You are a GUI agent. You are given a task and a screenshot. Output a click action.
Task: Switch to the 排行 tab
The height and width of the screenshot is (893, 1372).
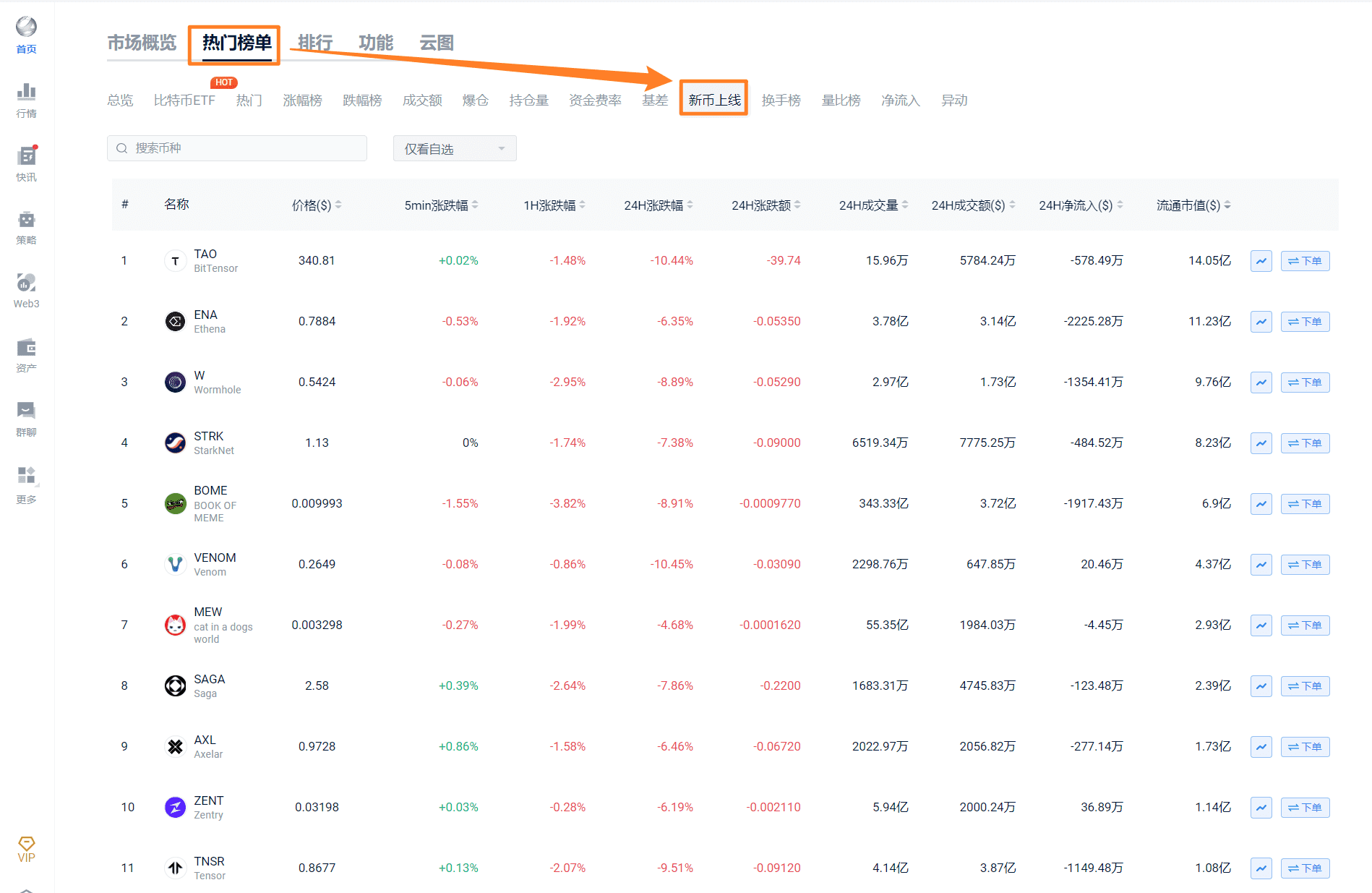coord(315,43)
